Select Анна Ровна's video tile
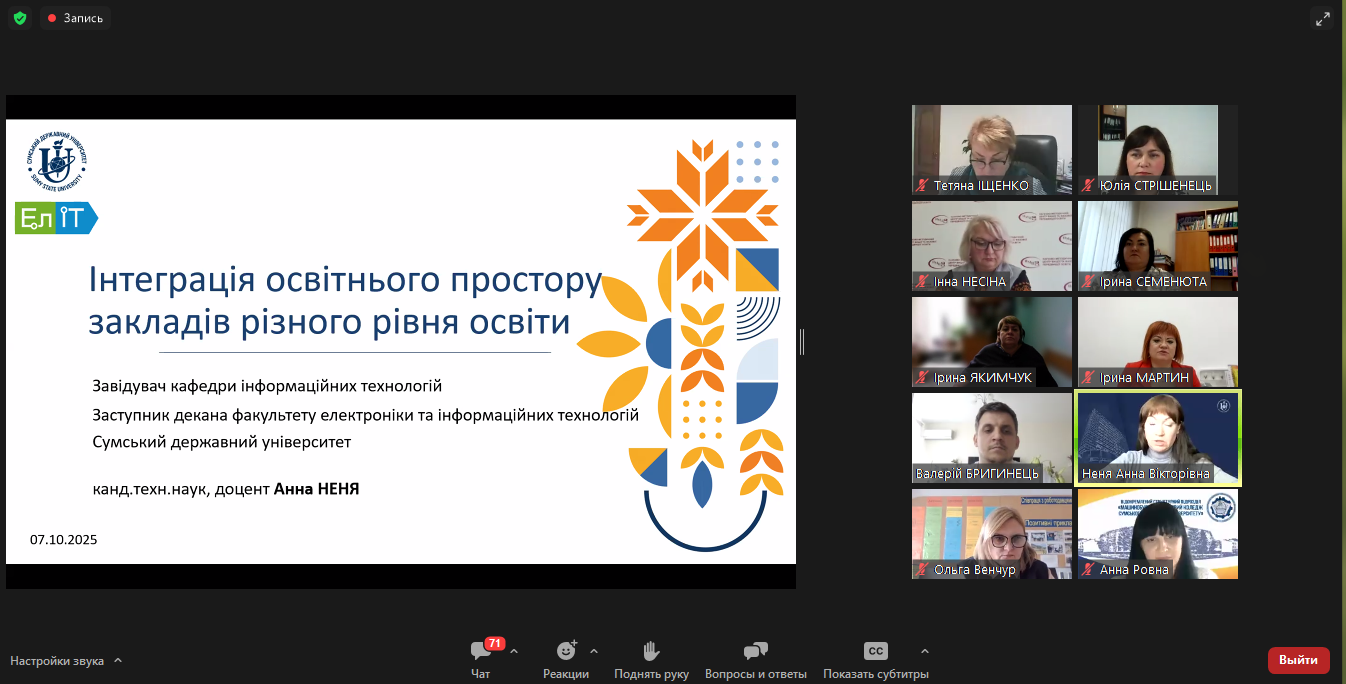 tap(1157, 533)
